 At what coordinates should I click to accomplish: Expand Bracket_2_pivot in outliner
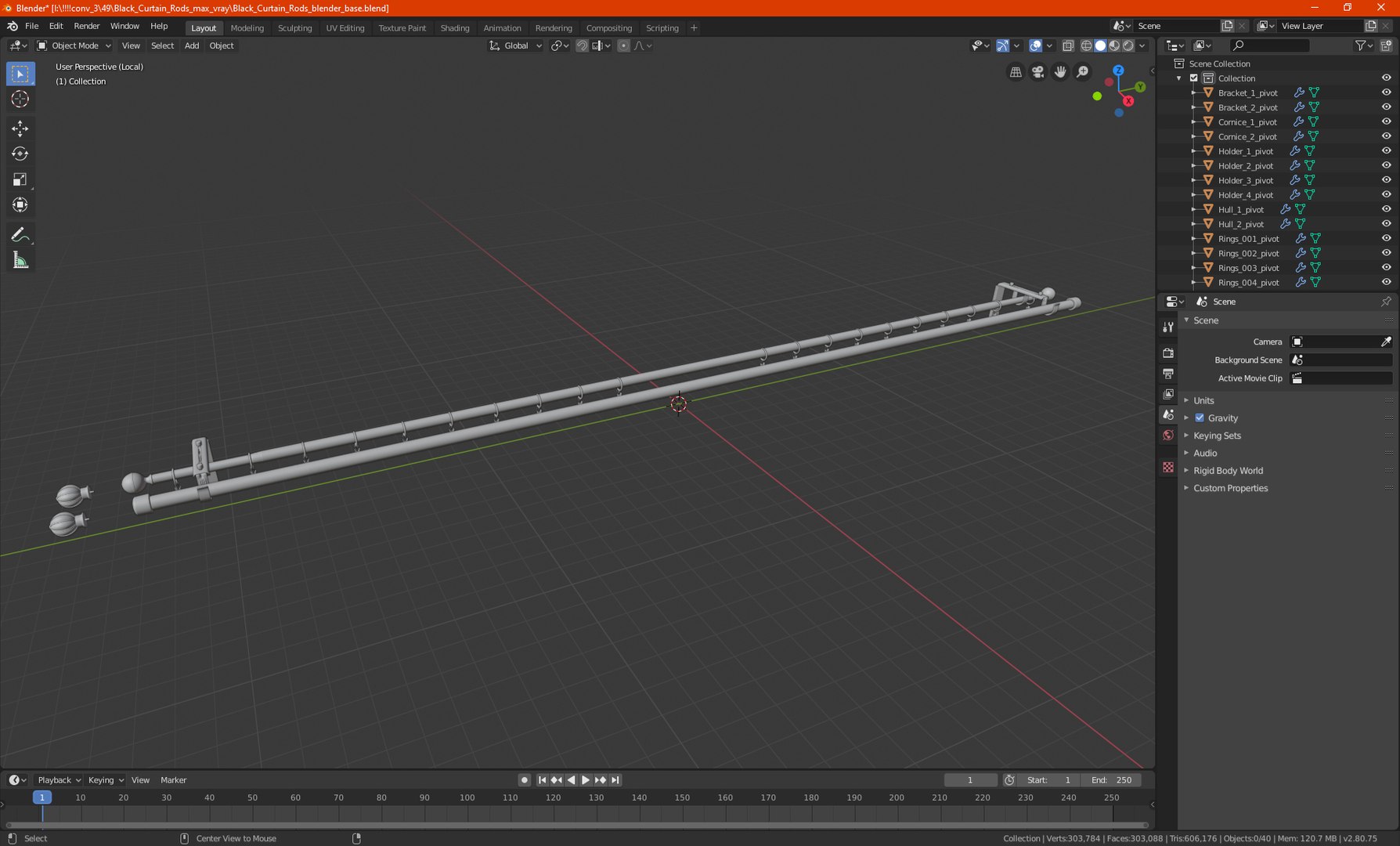click(1194, 107)
